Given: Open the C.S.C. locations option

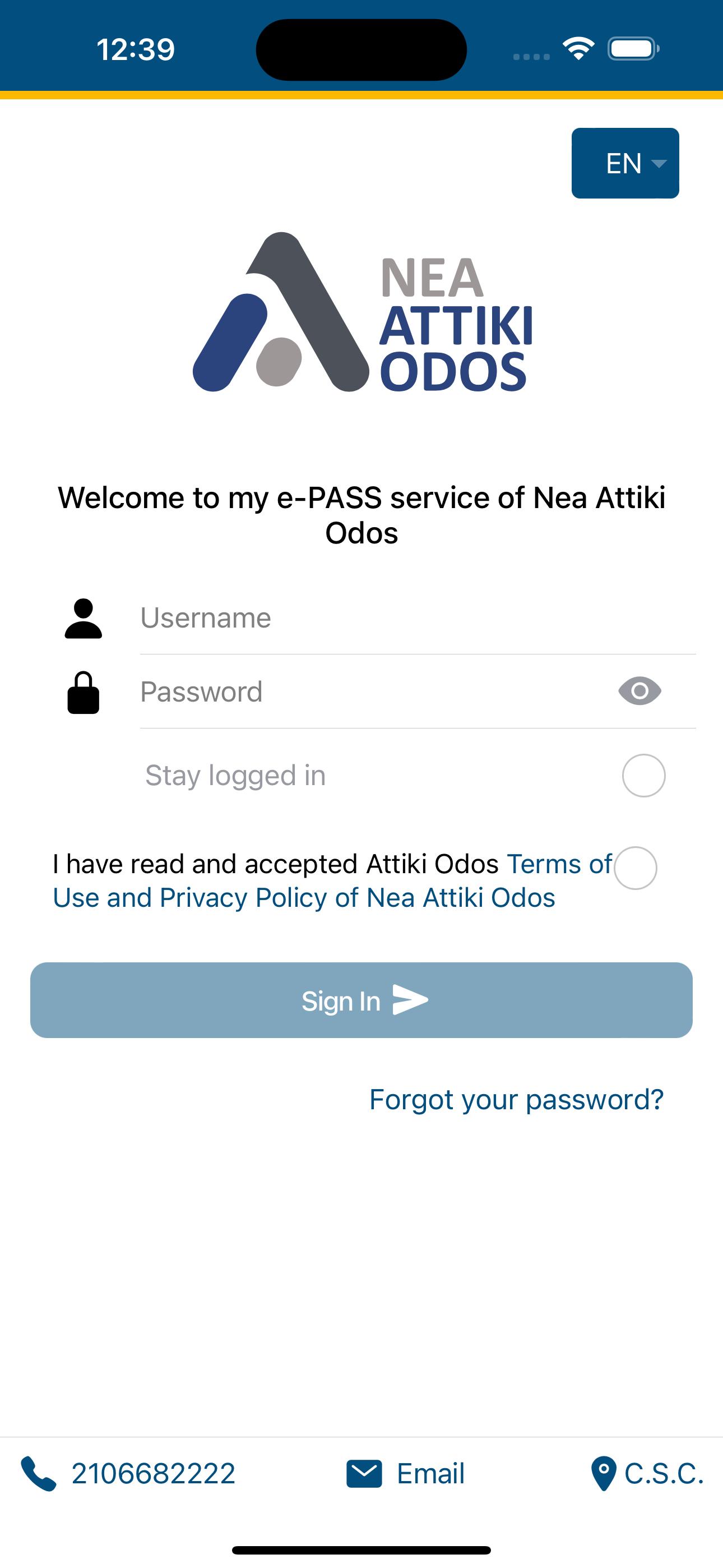Looking at the screenshot, I should [664, 1474].
